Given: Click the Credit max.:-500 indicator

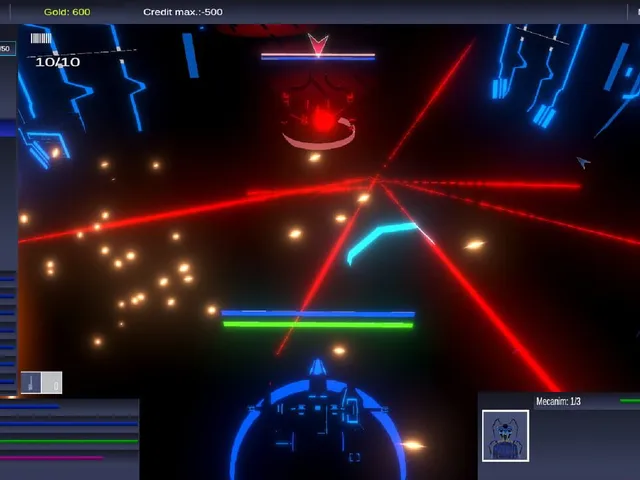Looking at the screenshot, I should click(183, 12).
